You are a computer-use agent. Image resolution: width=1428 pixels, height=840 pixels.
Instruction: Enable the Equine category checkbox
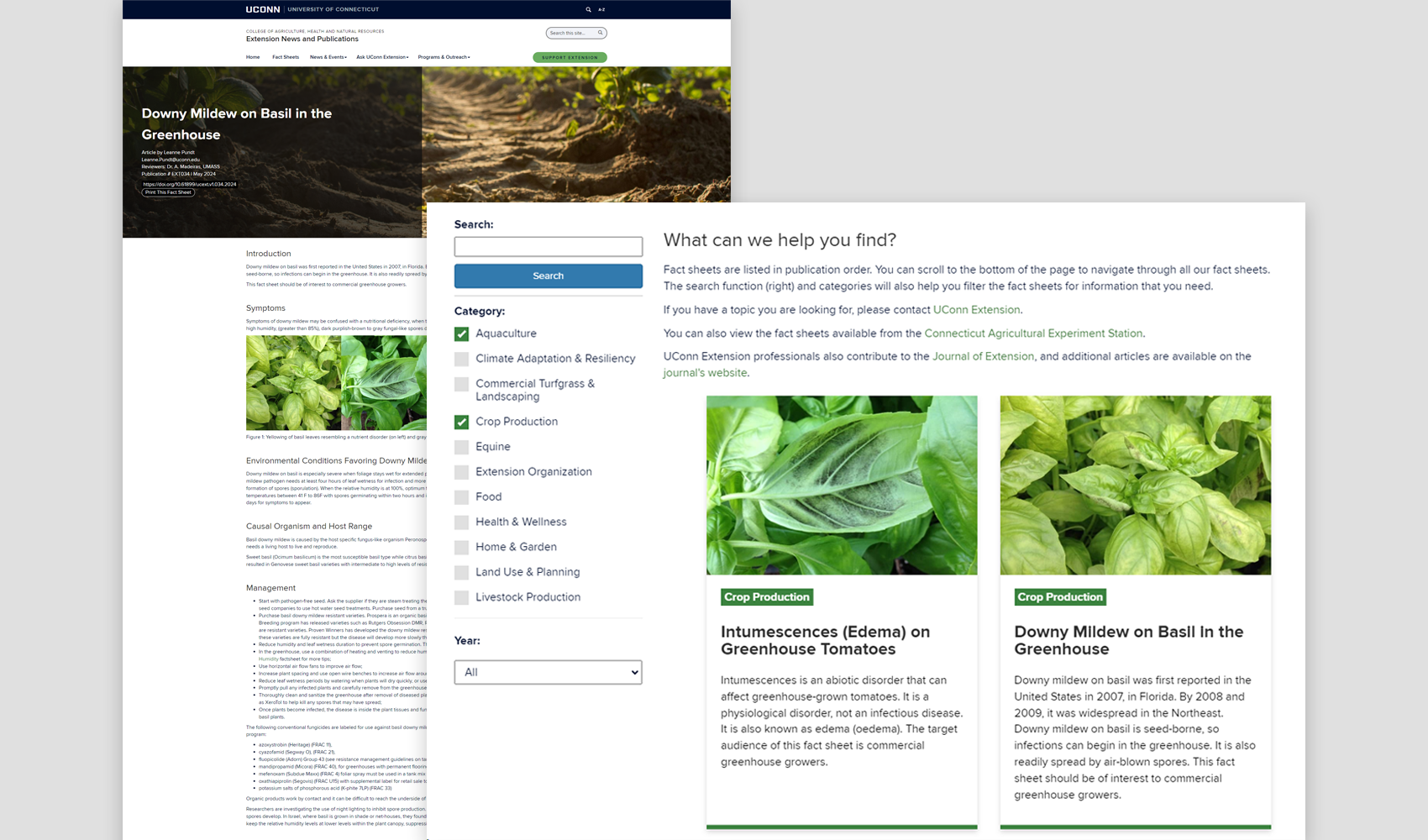(x=461, y=447)
